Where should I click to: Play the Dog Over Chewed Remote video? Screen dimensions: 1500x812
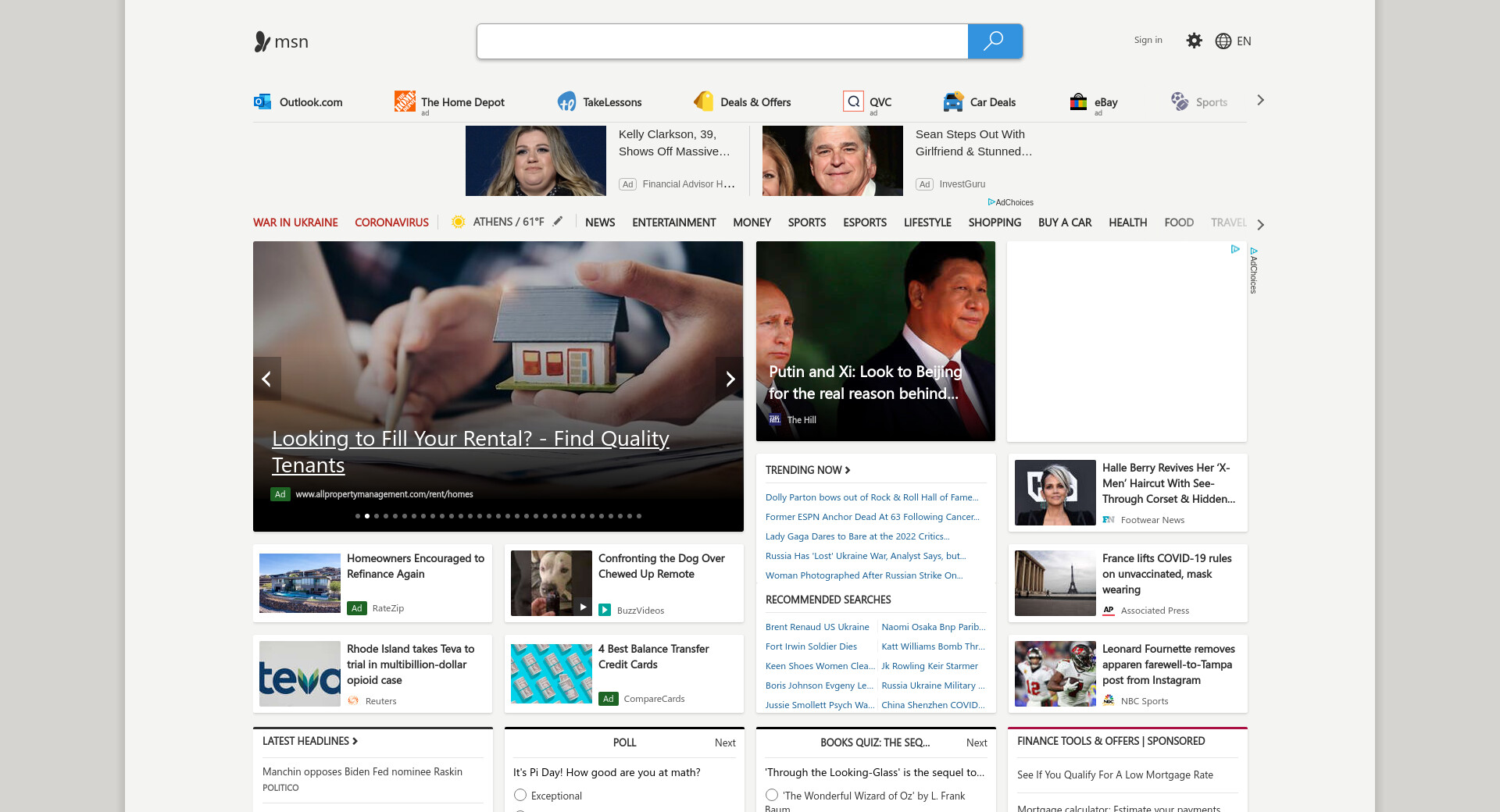click(583, 607)
